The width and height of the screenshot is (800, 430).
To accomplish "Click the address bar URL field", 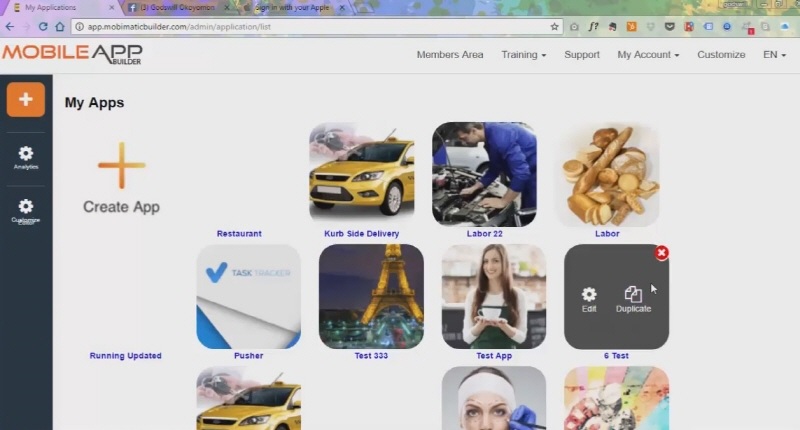I will pyautogui.click(x=316, y=27).
